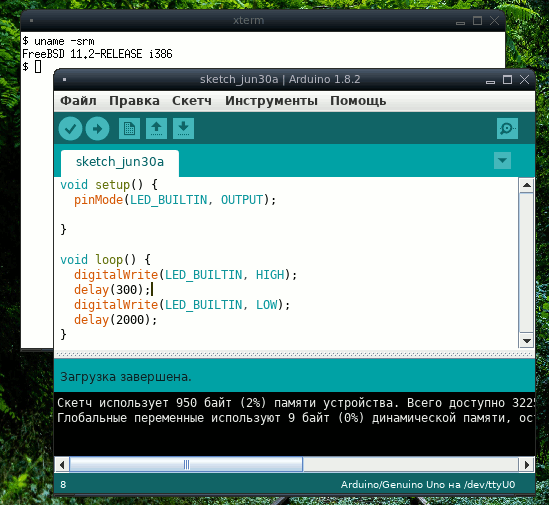Click 'digitalWrite(LED_BUILTIN, HIGH);' line
The image size is (549, 505).
(186, 275)
